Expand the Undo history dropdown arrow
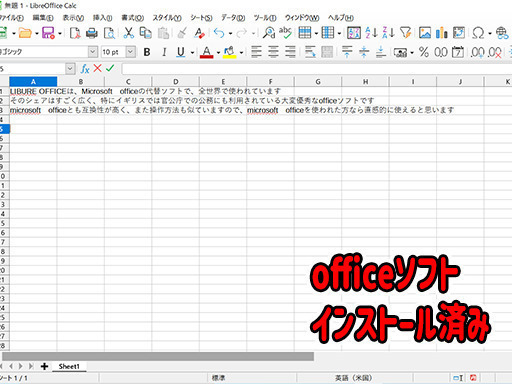Image resolution: width=512 pixels, height=384 pixels. (230, 33)
